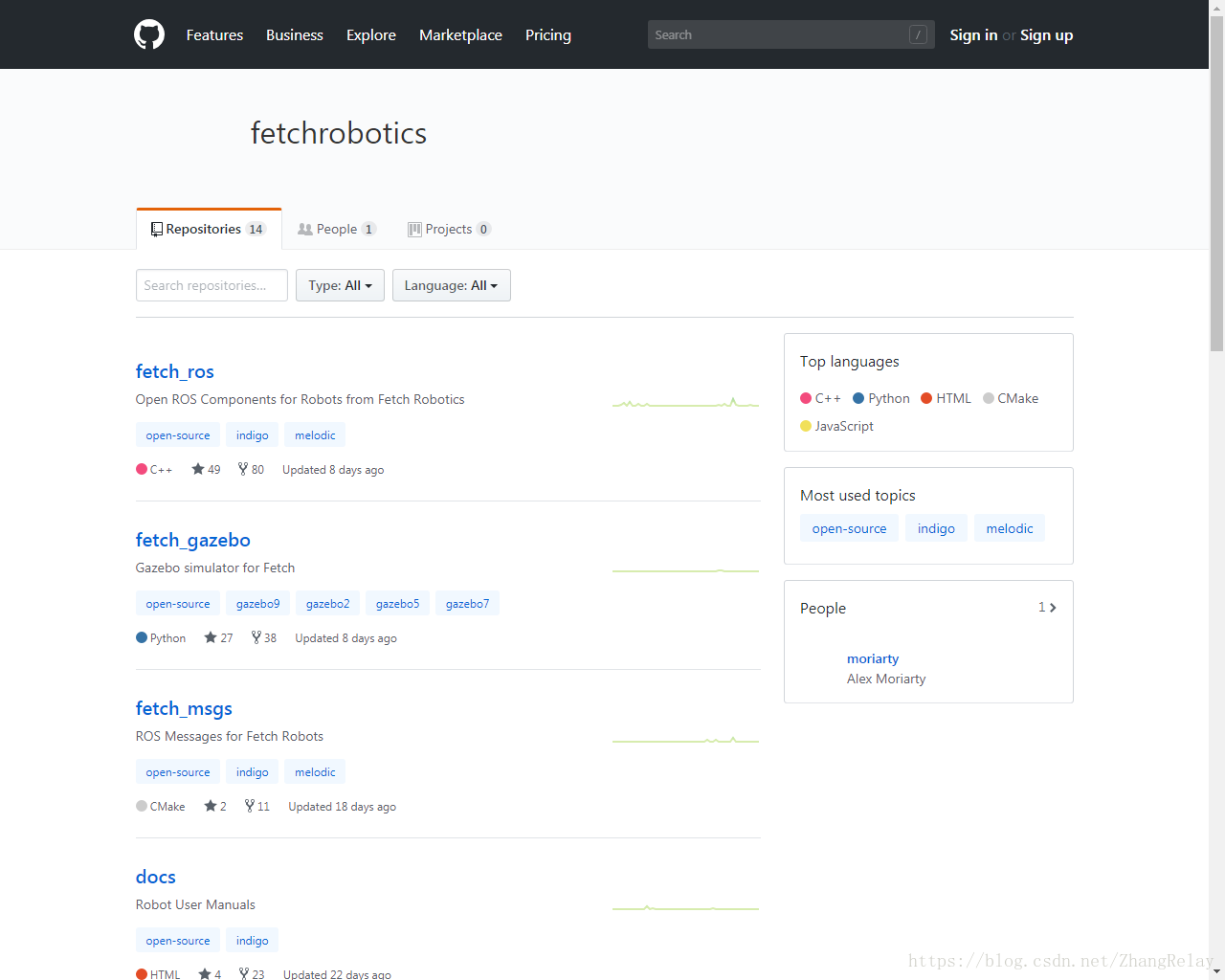Click the fork icon for fetch_ros

[x=243, y=469]
